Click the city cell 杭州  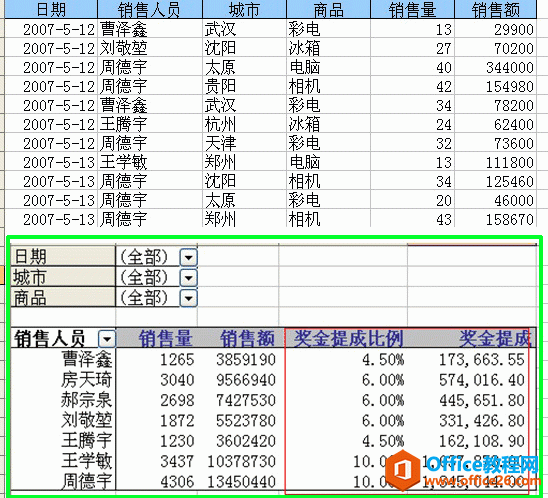coord(220,124)
